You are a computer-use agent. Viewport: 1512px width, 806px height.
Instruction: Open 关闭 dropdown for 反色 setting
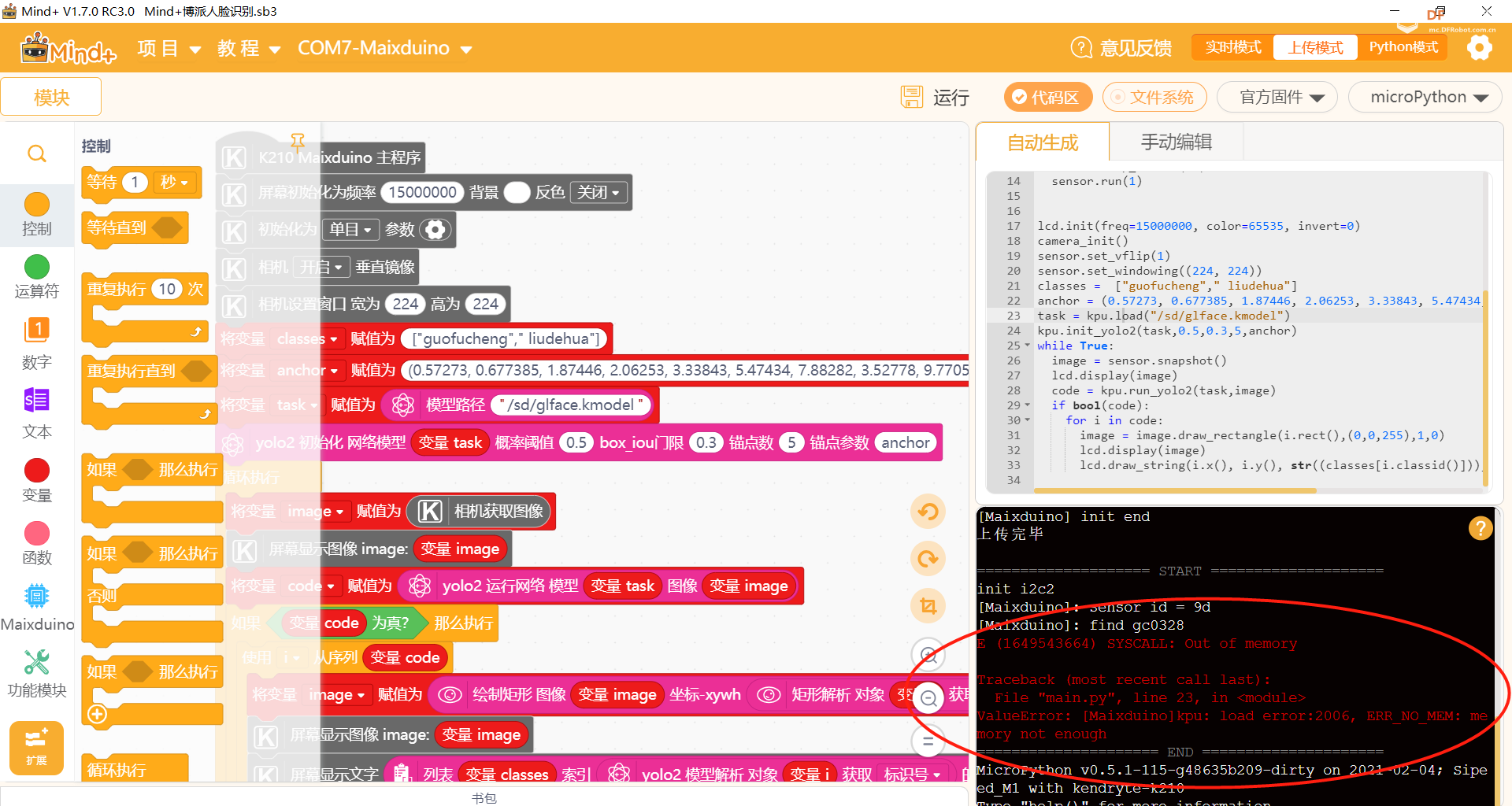pyautogui.click(x=598, y=192)
